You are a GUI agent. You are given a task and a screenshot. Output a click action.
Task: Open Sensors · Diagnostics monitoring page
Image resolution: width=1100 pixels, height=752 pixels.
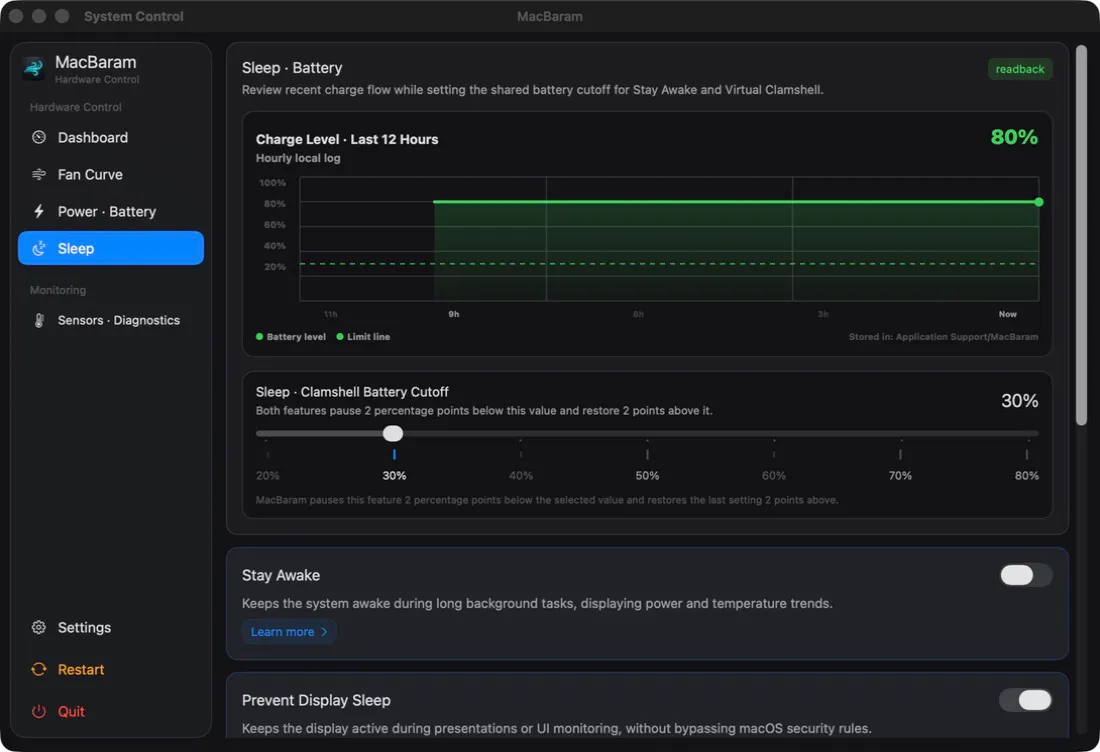[111, 321]
